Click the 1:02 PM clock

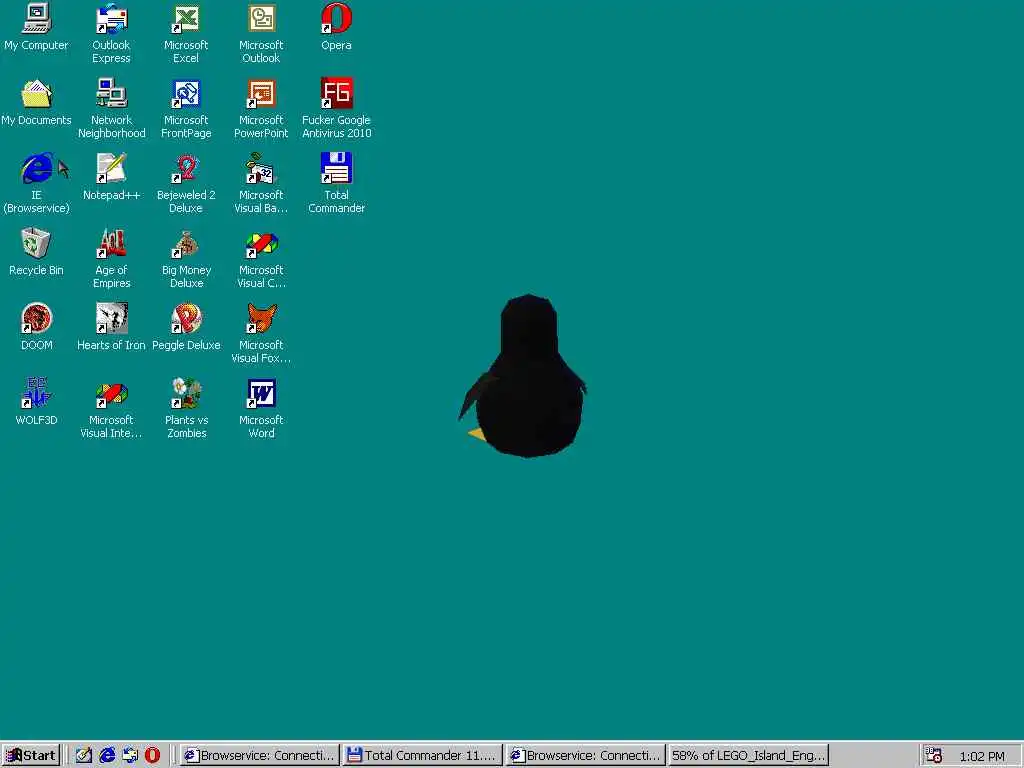(x=982, y=756)
